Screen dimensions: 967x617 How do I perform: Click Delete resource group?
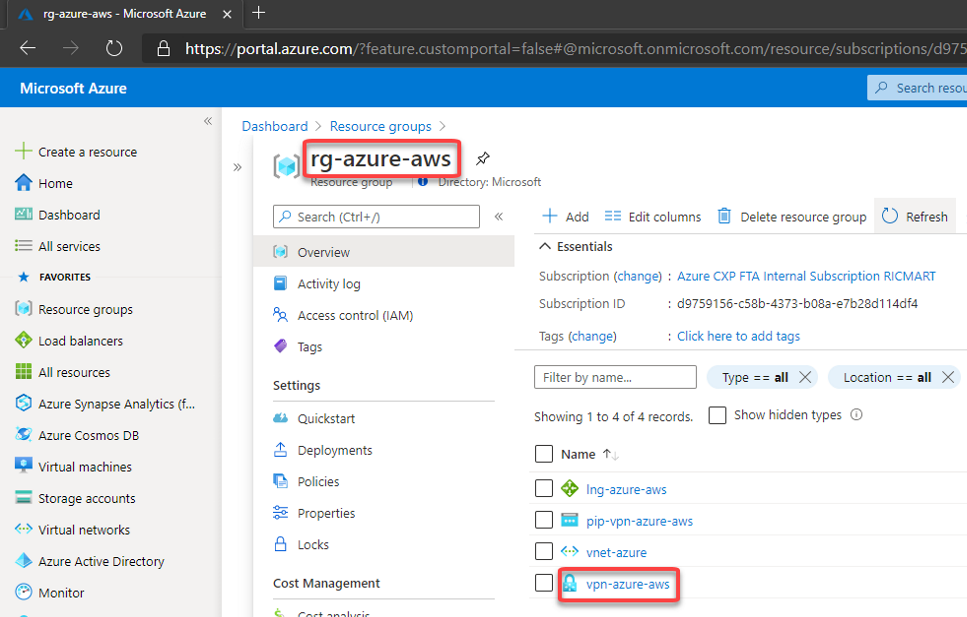(x=792, y=217)
